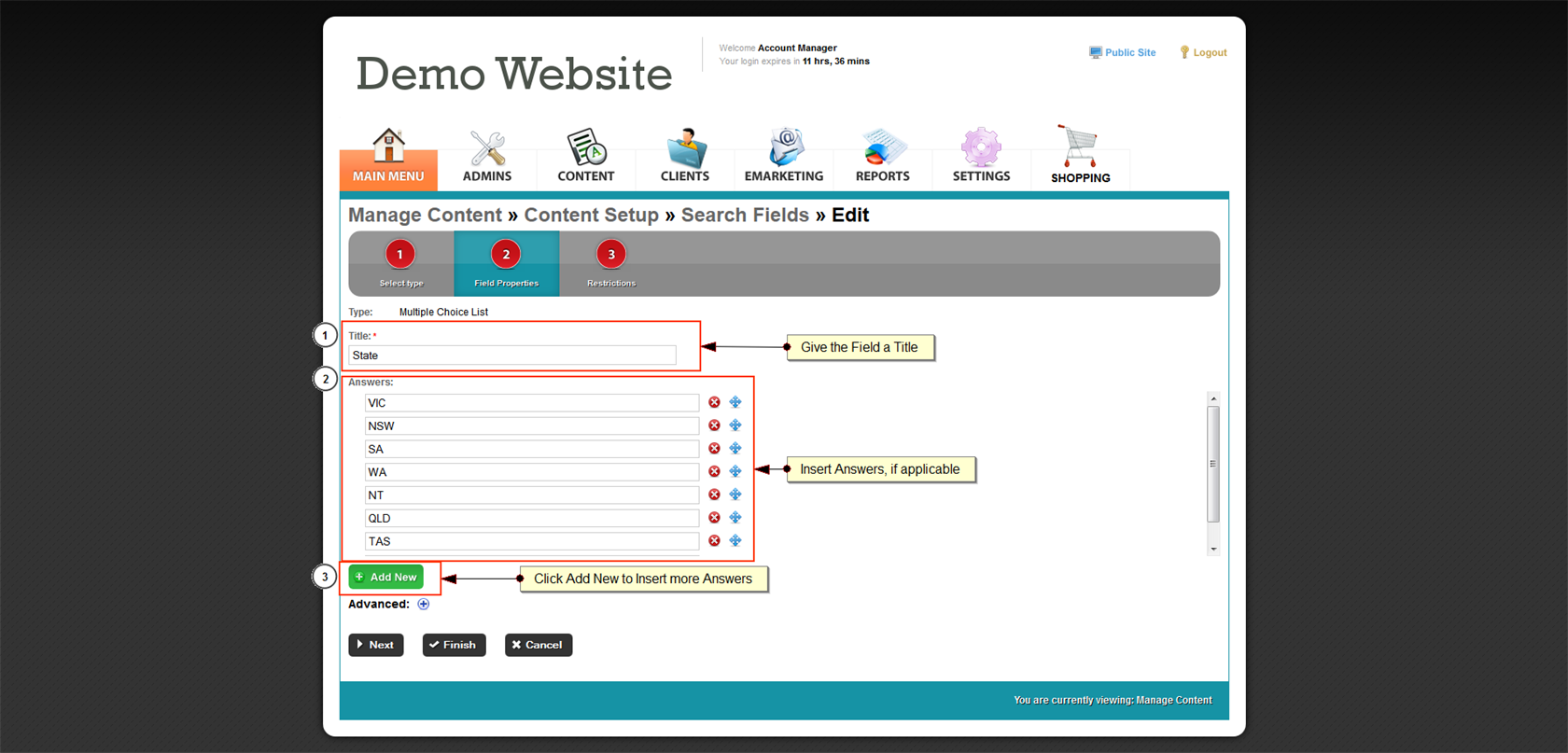Delete the VIC answer row
1568x753 pixels.
click(714, 402)
